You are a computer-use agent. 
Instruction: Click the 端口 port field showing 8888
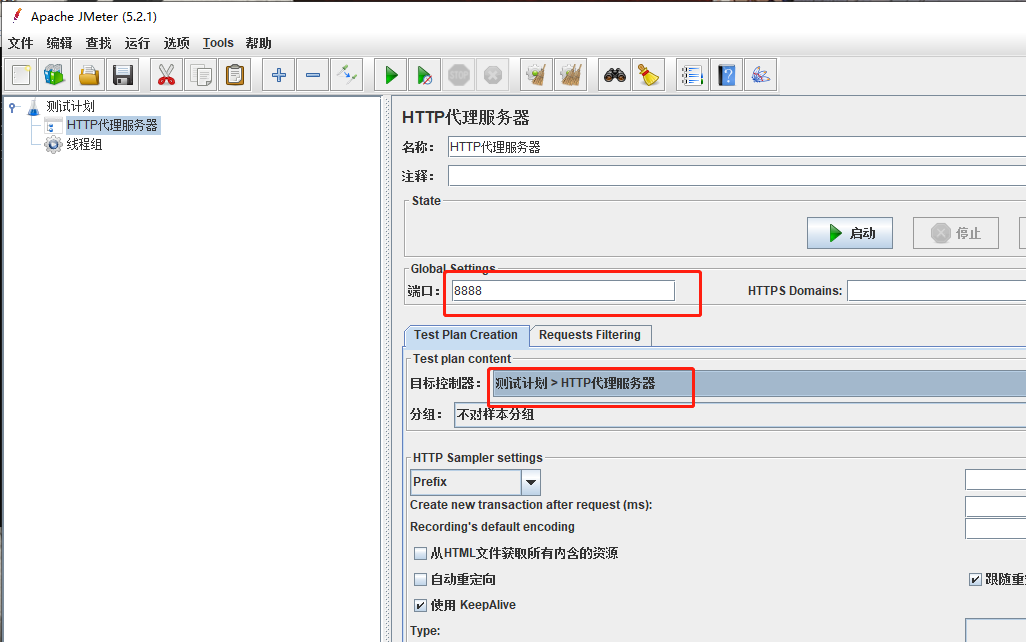point(563,291)
